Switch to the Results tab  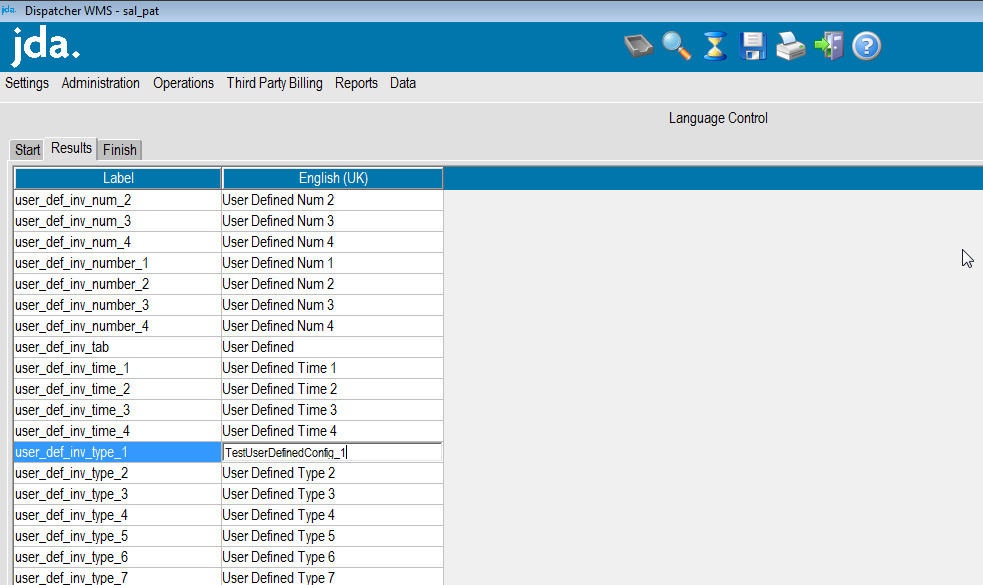71,148
